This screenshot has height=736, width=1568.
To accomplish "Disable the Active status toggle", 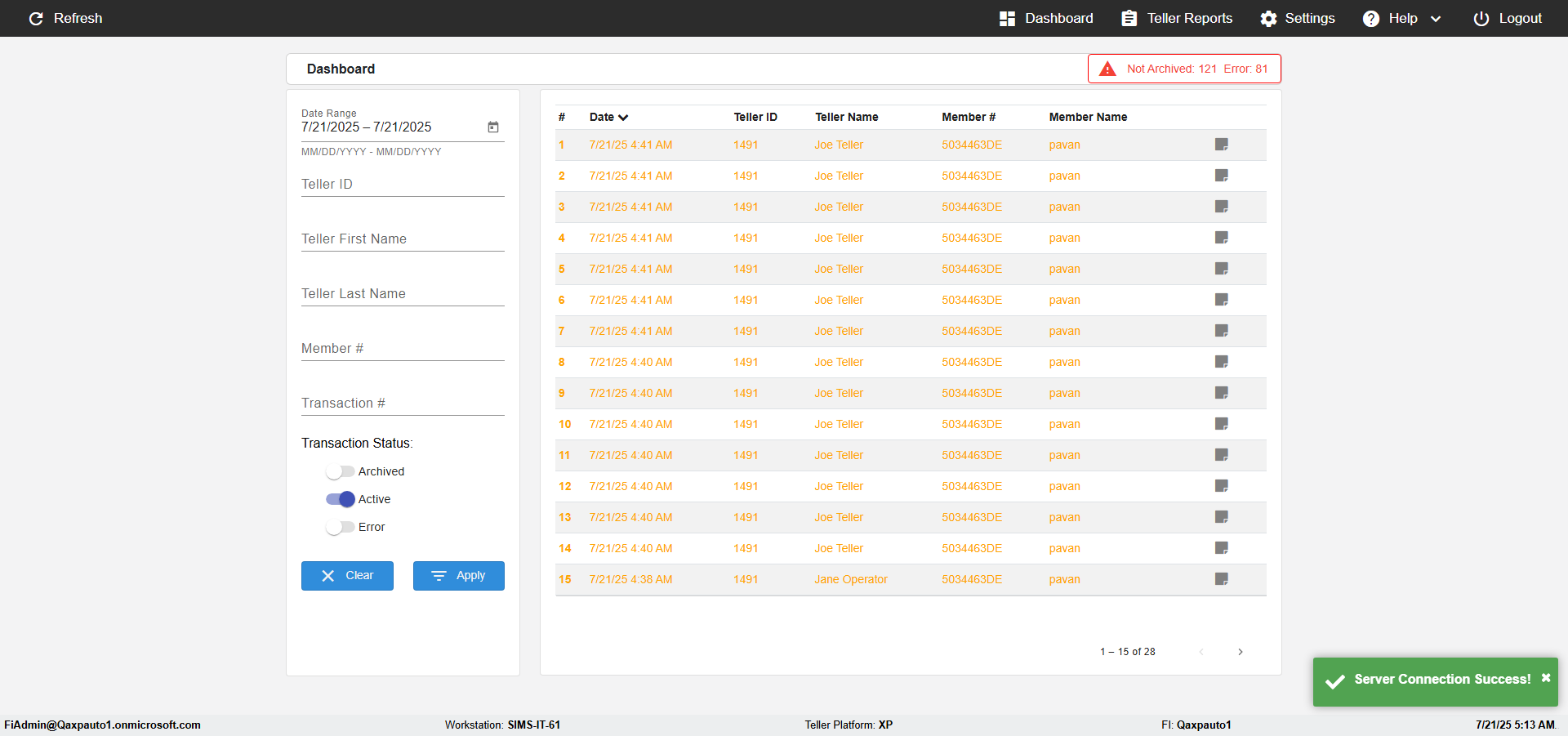I will [x=340, y=499].
